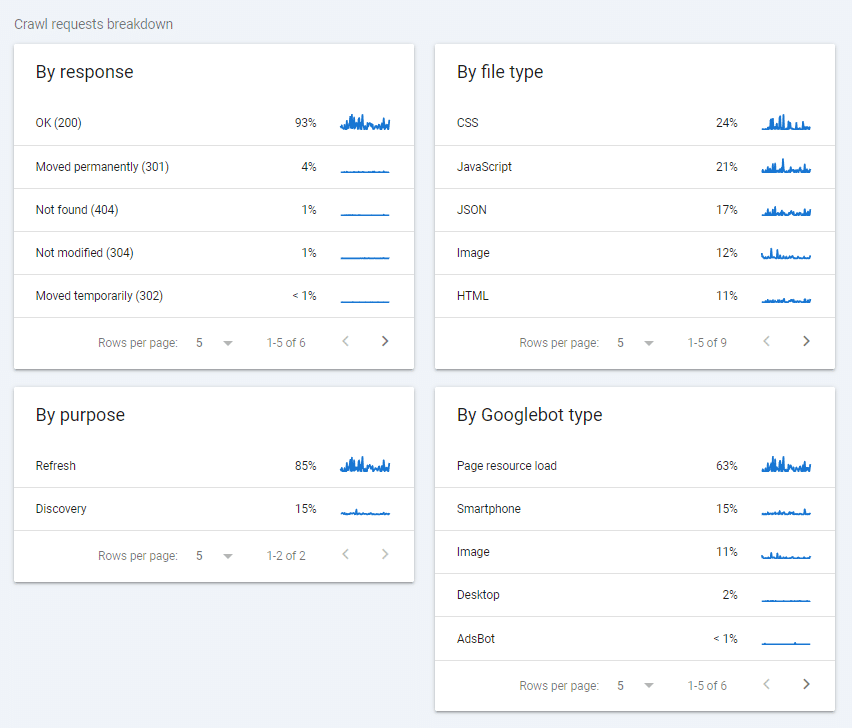This screenshot has width=852, height=728.
Task: Open rows per page dropdown in By purpose
Action: click(215, 556)
